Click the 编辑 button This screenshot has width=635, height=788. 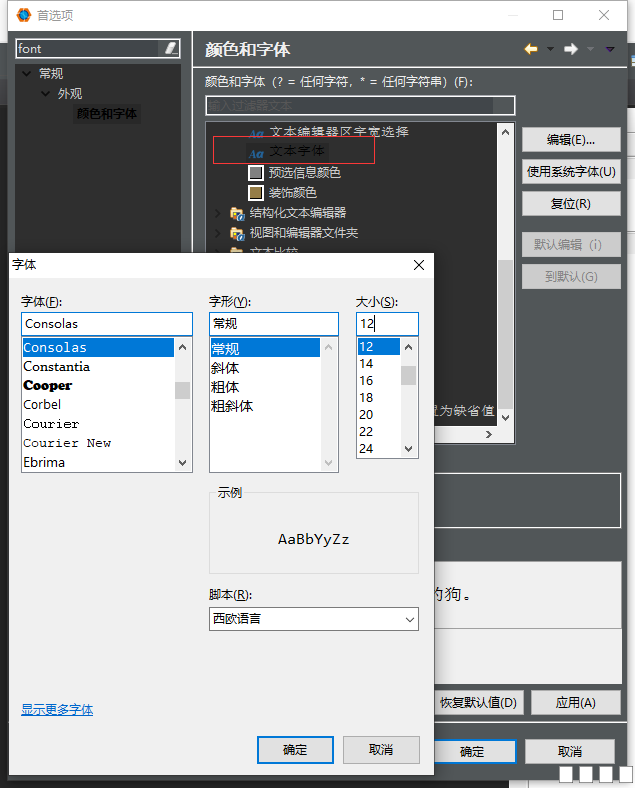coord(571,139)
